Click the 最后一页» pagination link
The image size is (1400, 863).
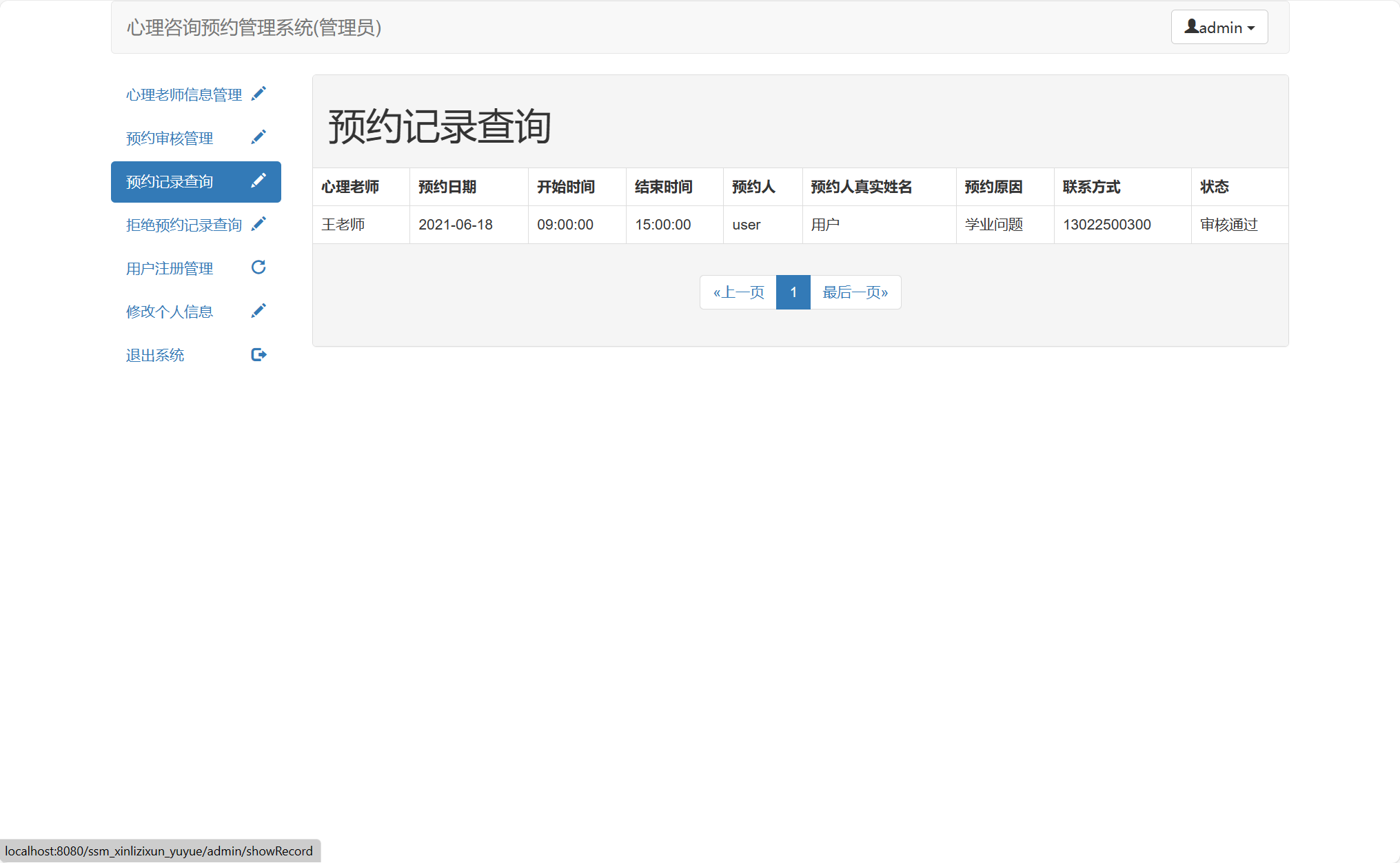coord(855,292)
